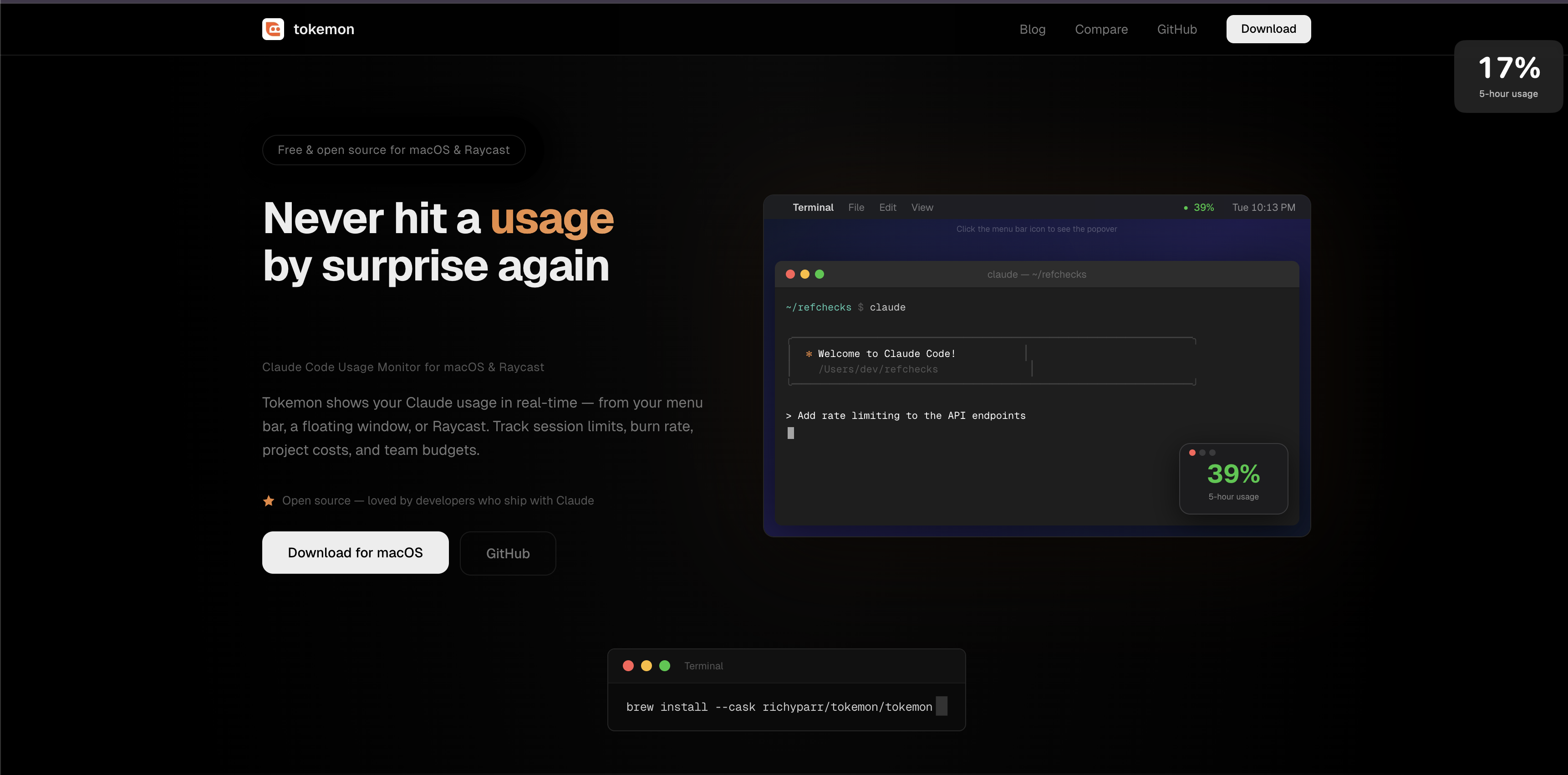Click the orange star icon

tap(269, 500)
